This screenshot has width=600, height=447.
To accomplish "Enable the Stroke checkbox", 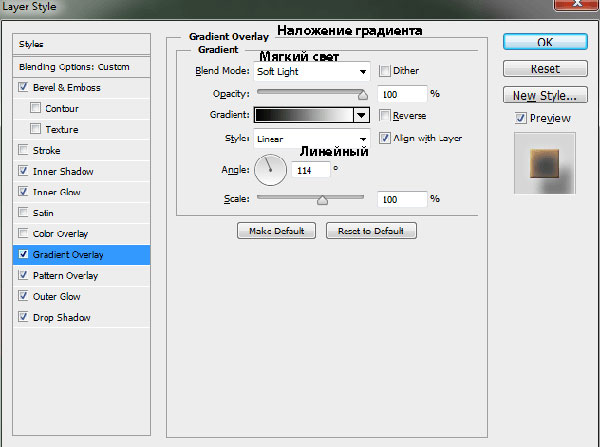I will coord(23,150).
